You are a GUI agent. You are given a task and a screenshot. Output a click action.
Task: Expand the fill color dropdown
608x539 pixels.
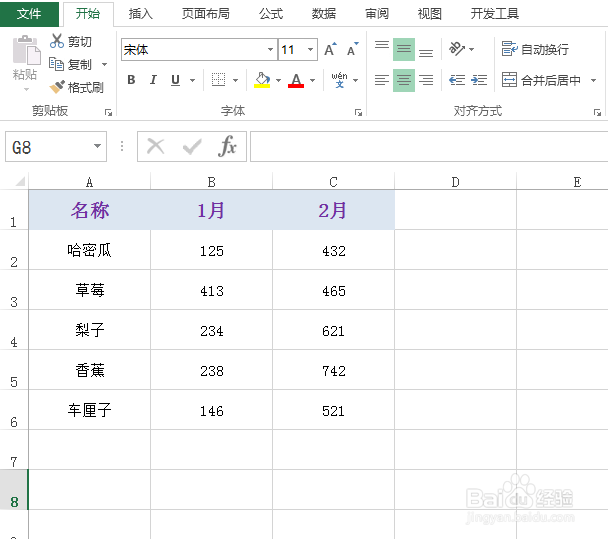[278, 80]
